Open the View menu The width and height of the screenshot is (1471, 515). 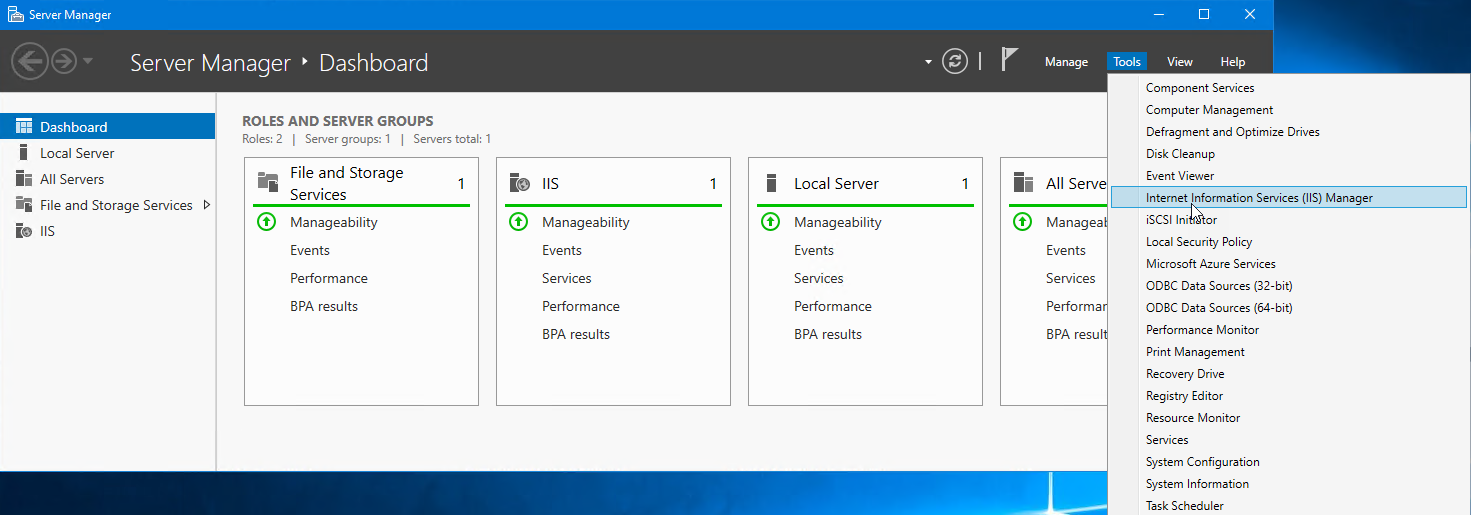[1180, 62]
